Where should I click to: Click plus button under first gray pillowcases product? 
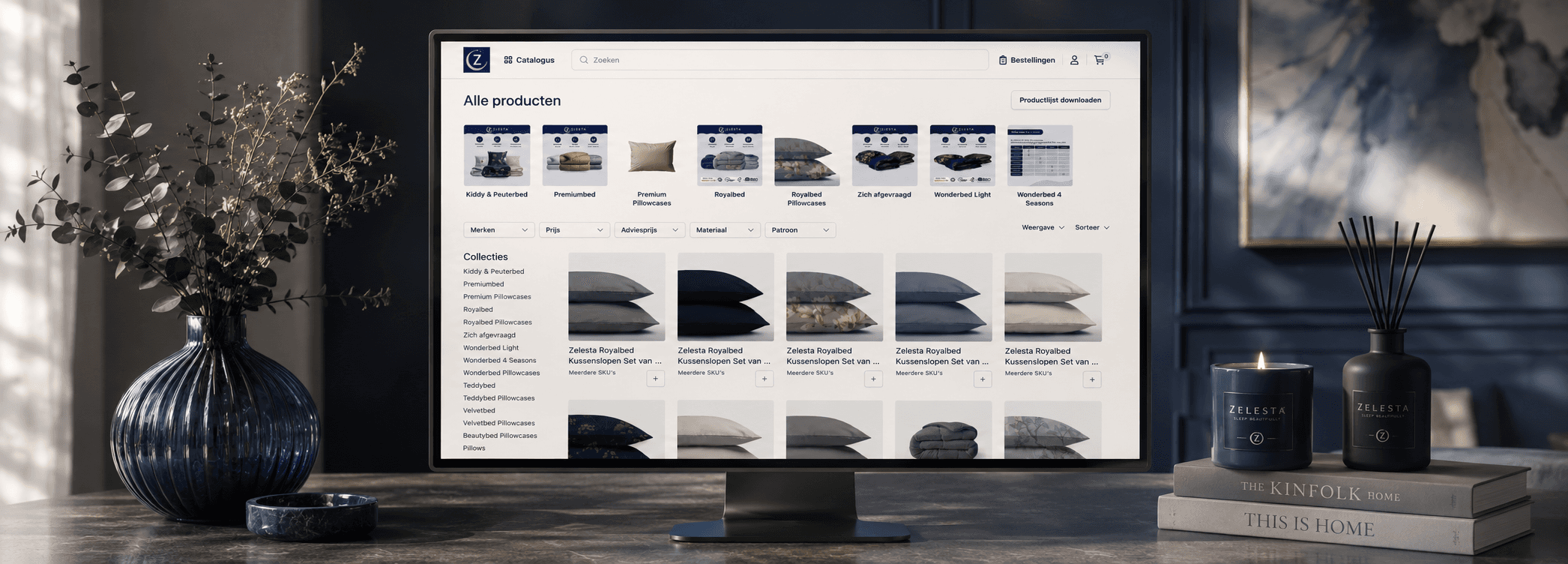655,379
